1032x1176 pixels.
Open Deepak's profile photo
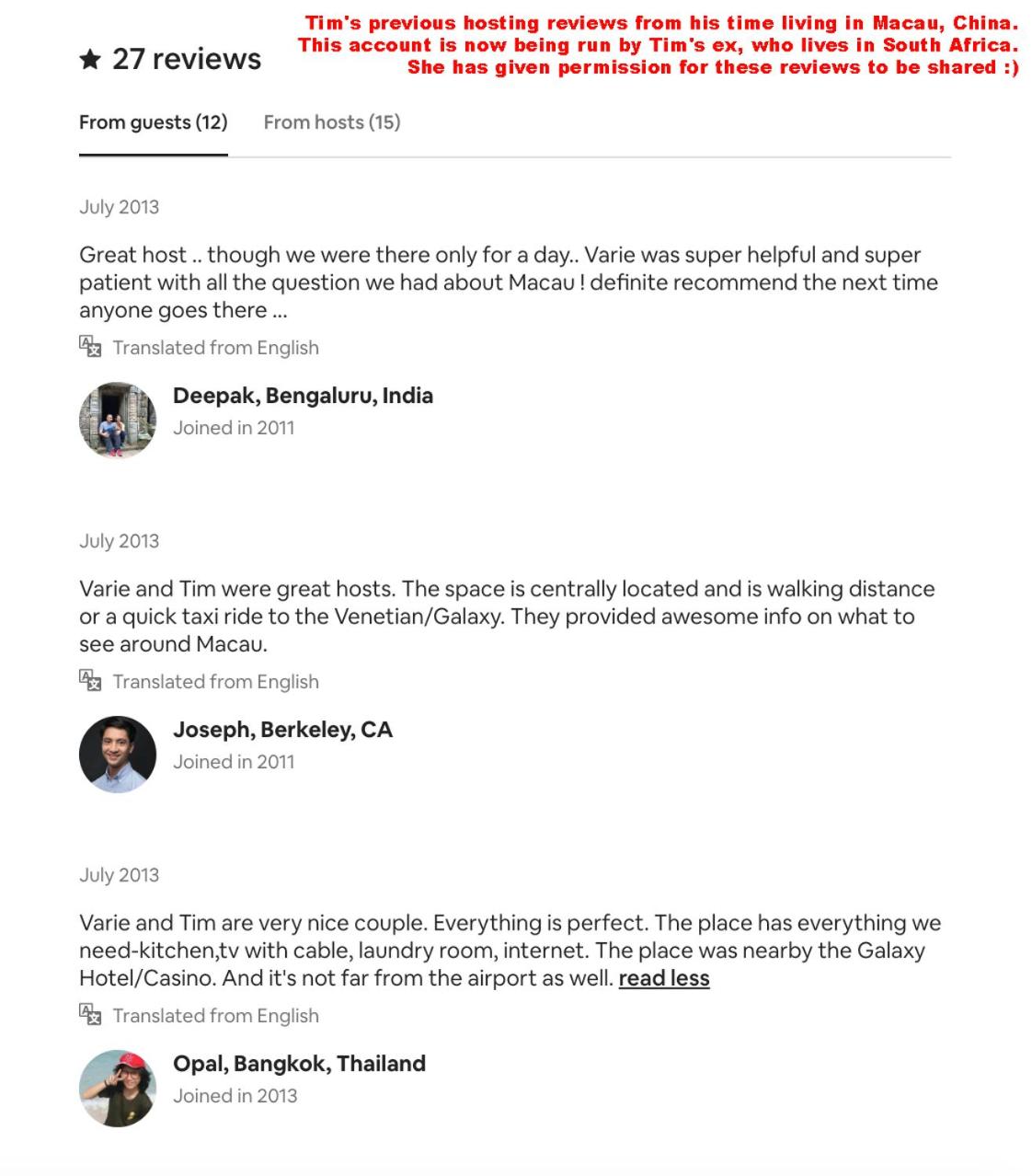[118, 420]
